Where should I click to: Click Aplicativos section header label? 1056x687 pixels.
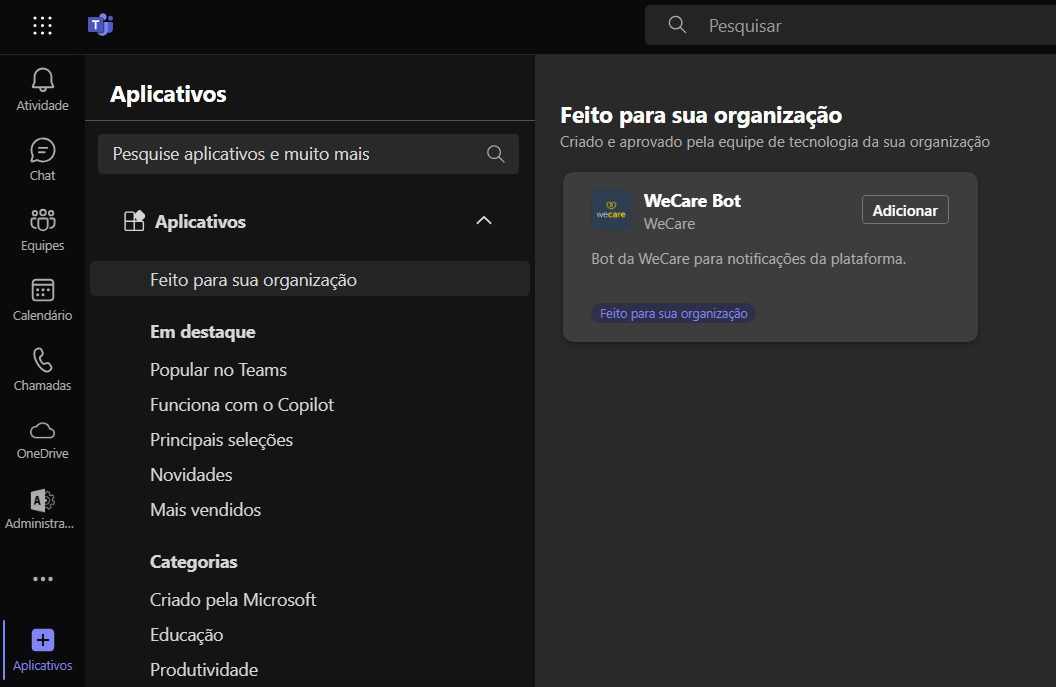[x=201, y=222]
